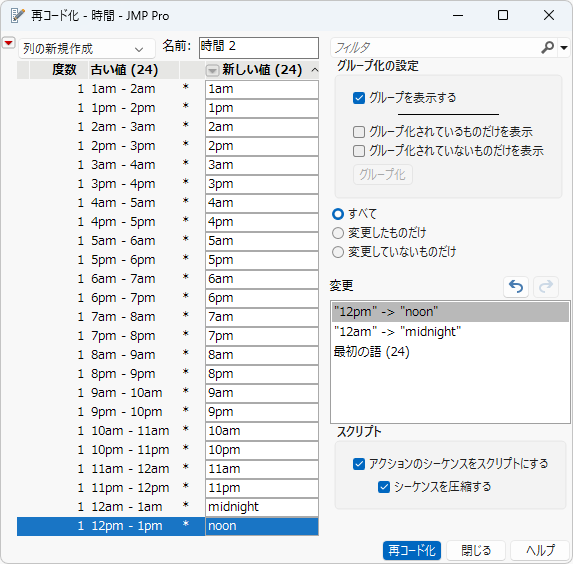The height and width of the screenshot is (564, 573).
Task: Open the red triangle options menu
Action: pyautogui.click(x=8, y=43)
